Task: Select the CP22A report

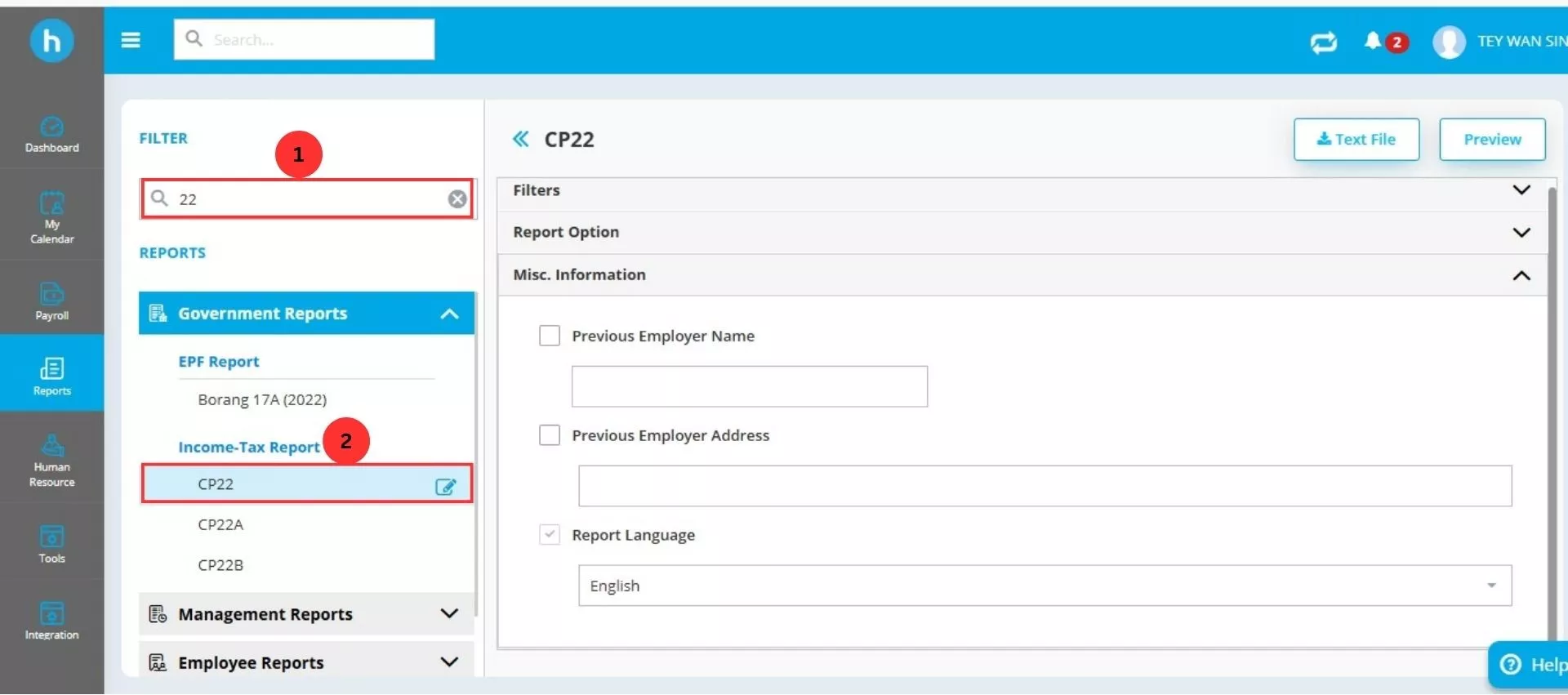Action: click(x=220, y=524)
